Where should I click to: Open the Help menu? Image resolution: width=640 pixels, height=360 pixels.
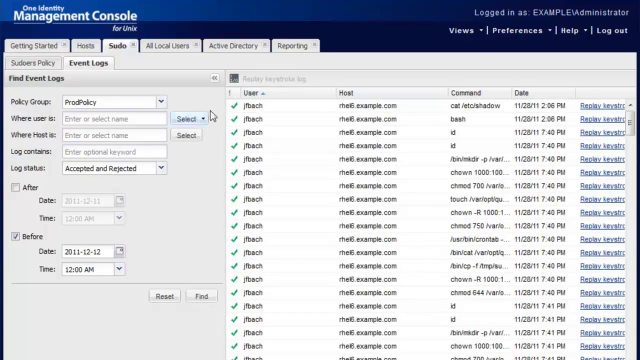[x=574, y=31]
